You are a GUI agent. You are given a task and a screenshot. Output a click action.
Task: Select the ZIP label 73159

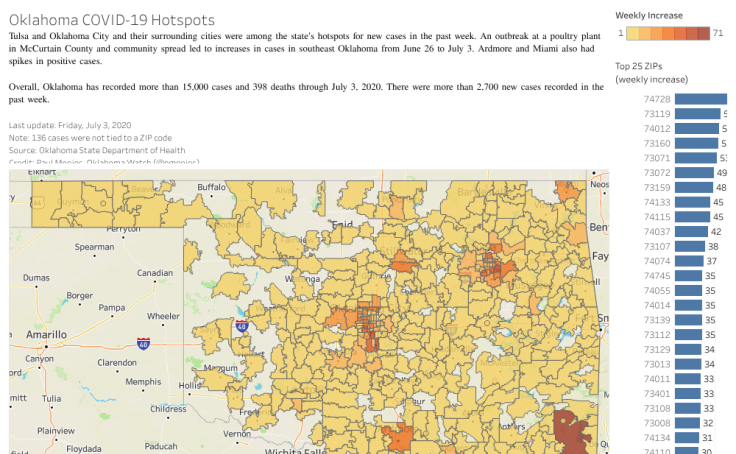pyautogui.click(x=657, y=187)
